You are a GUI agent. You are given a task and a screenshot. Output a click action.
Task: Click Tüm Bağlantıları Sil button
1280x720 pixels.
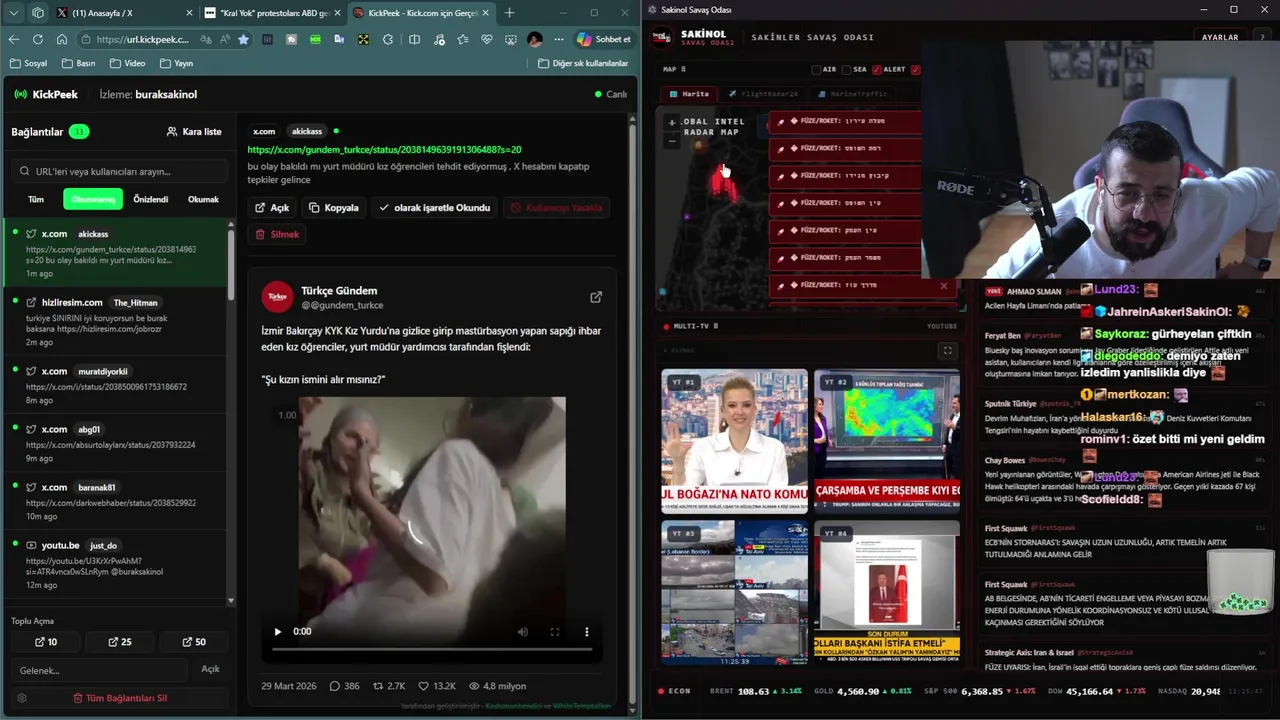click(x=120, y=698)
